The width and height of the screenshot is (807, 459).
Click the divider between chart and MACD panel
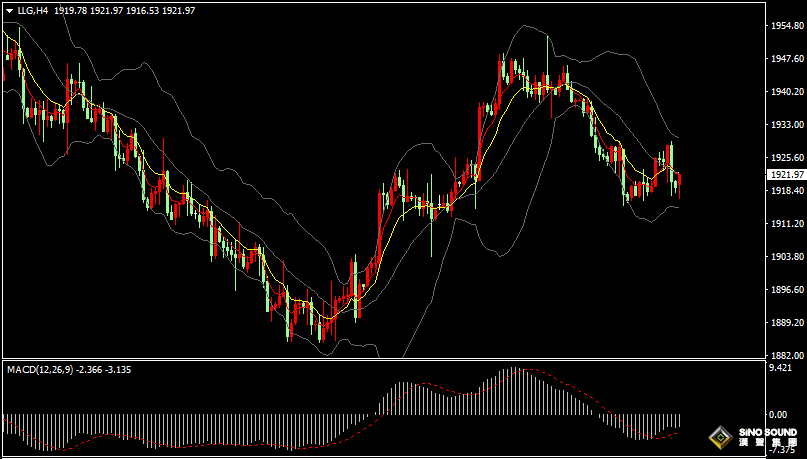pos(380,360)
